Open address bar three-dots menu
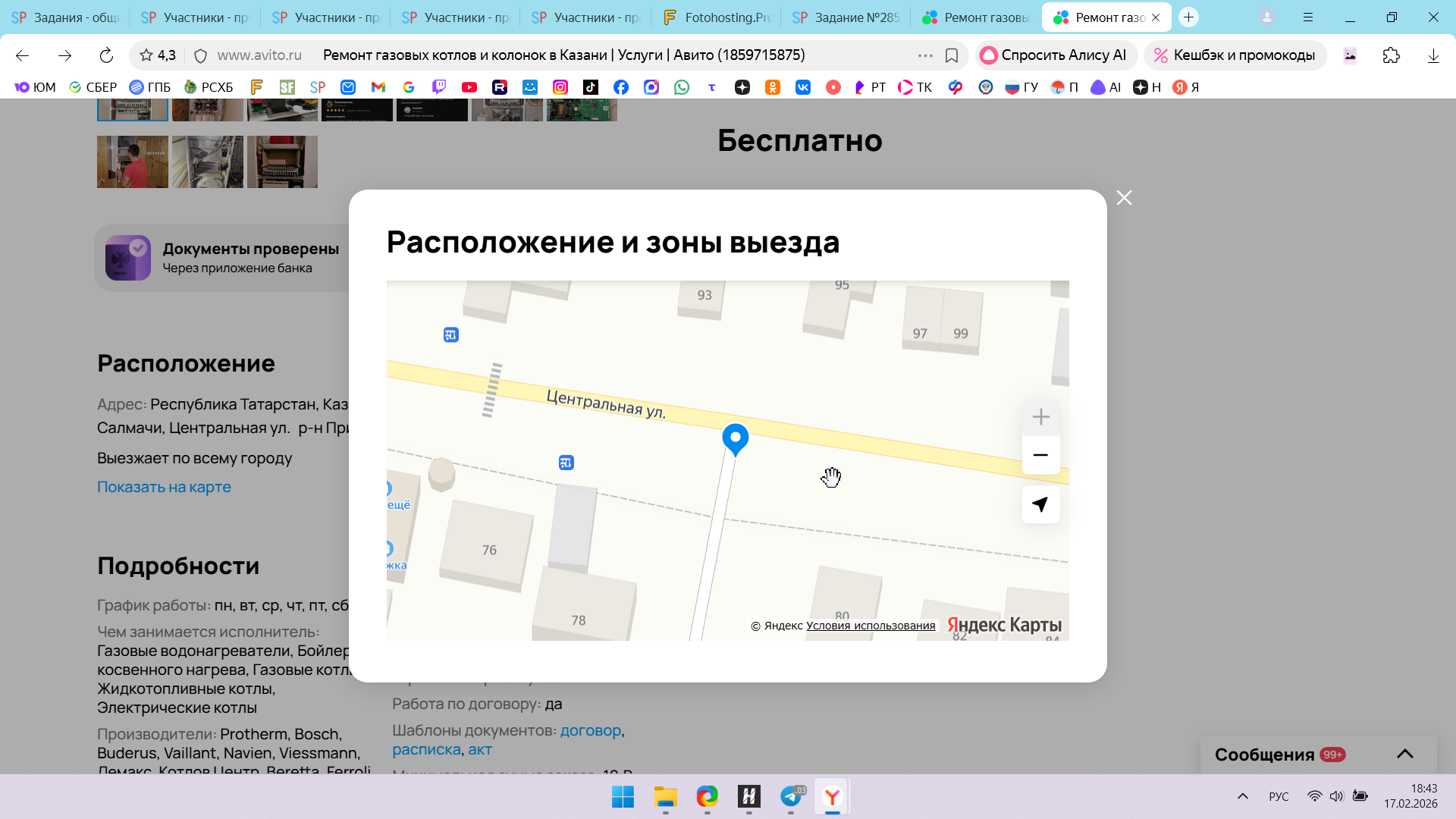Image resolution: width=1456 pixels, height=819 pixels. (925, 55)
